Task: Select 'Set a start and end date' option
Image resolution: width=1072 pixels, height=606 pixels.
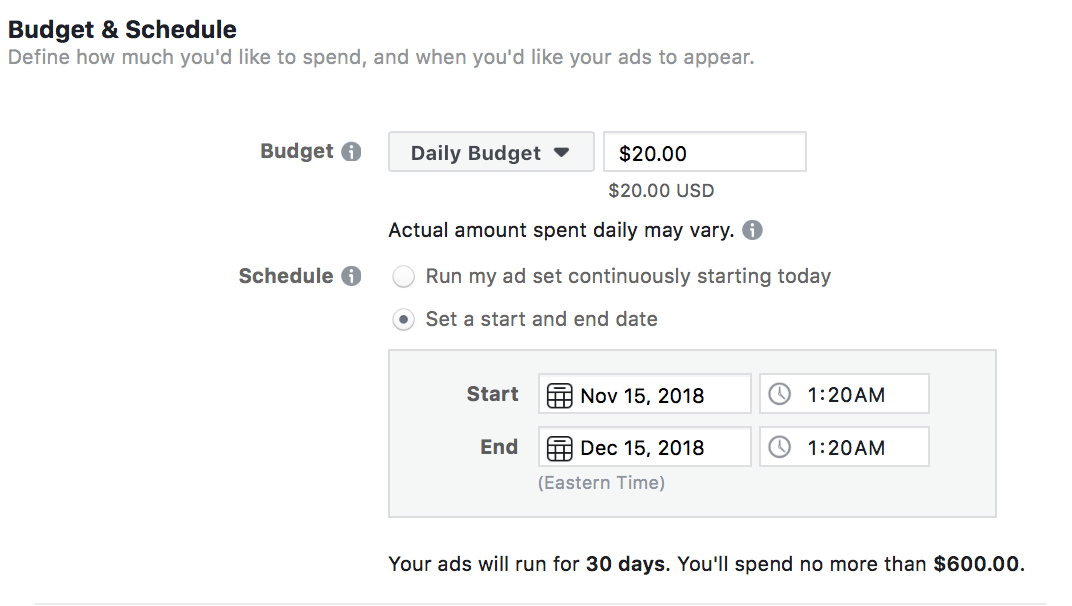Action: (x=403, y=320)
